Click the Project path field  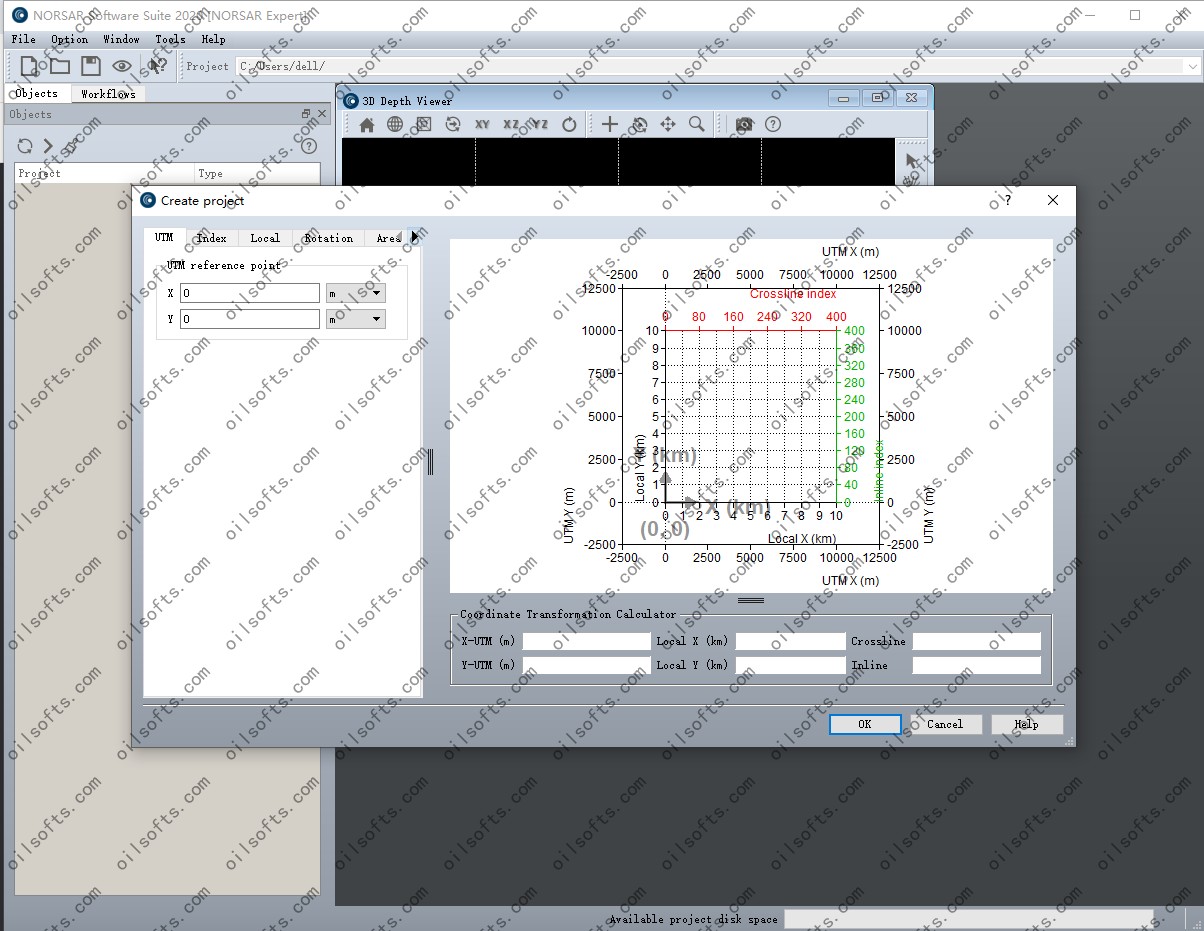coord(708,66)
